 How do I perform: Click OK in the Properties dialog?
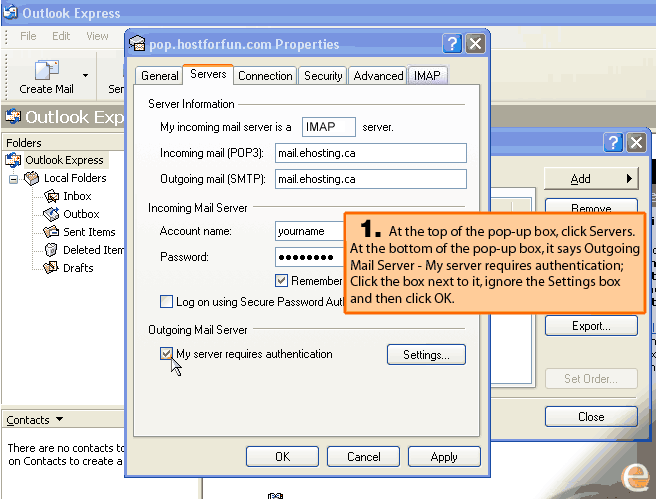coord(282,456)
